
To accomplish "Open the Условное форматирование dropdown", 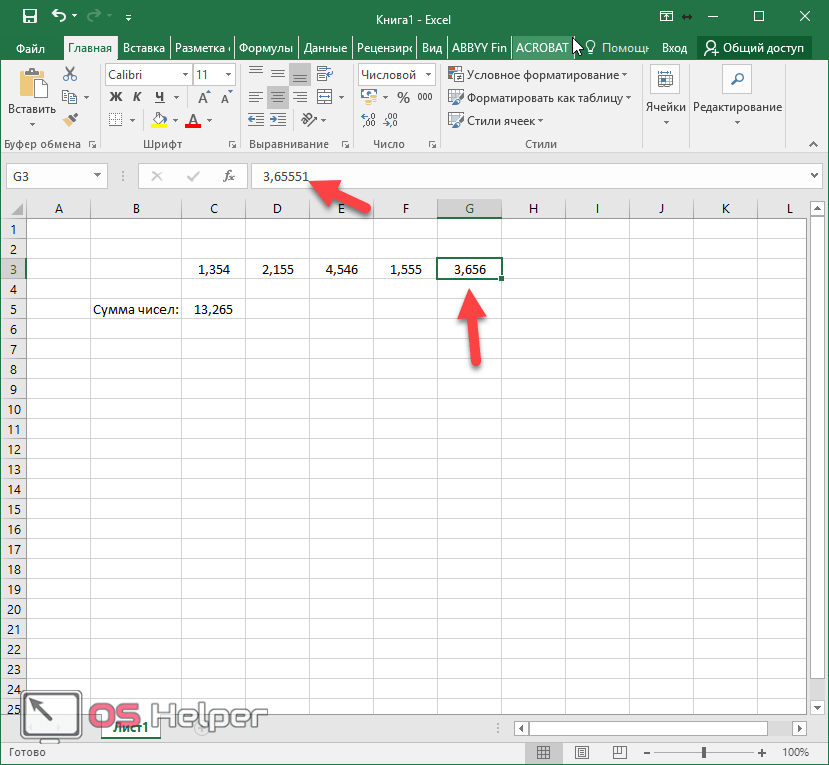I will pyautogui.click(x=537, y=75).
